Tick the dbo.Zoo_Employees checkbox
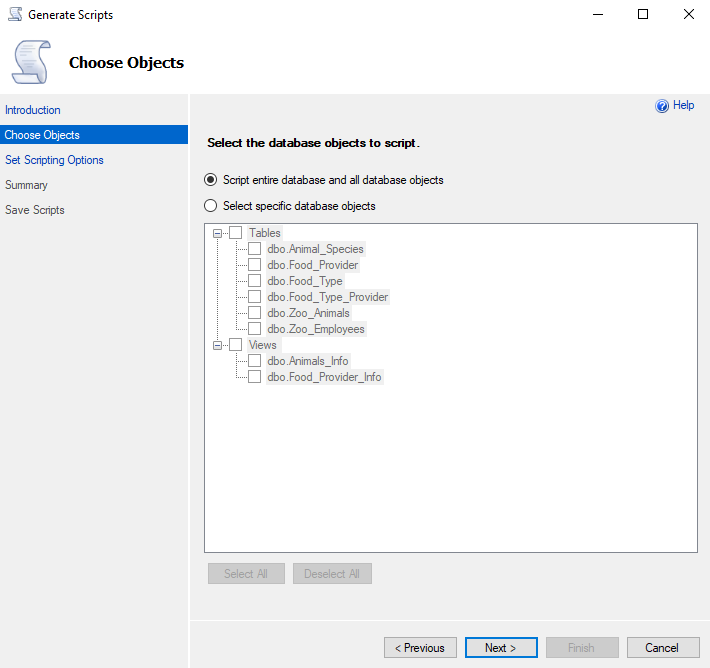The width and height of the screenshot is (710, 668). (x=254, y=329)
